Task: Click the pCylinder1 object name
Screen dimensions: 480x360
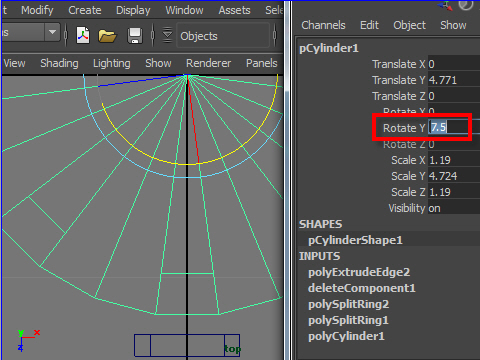Action: (x=329, y=48)
